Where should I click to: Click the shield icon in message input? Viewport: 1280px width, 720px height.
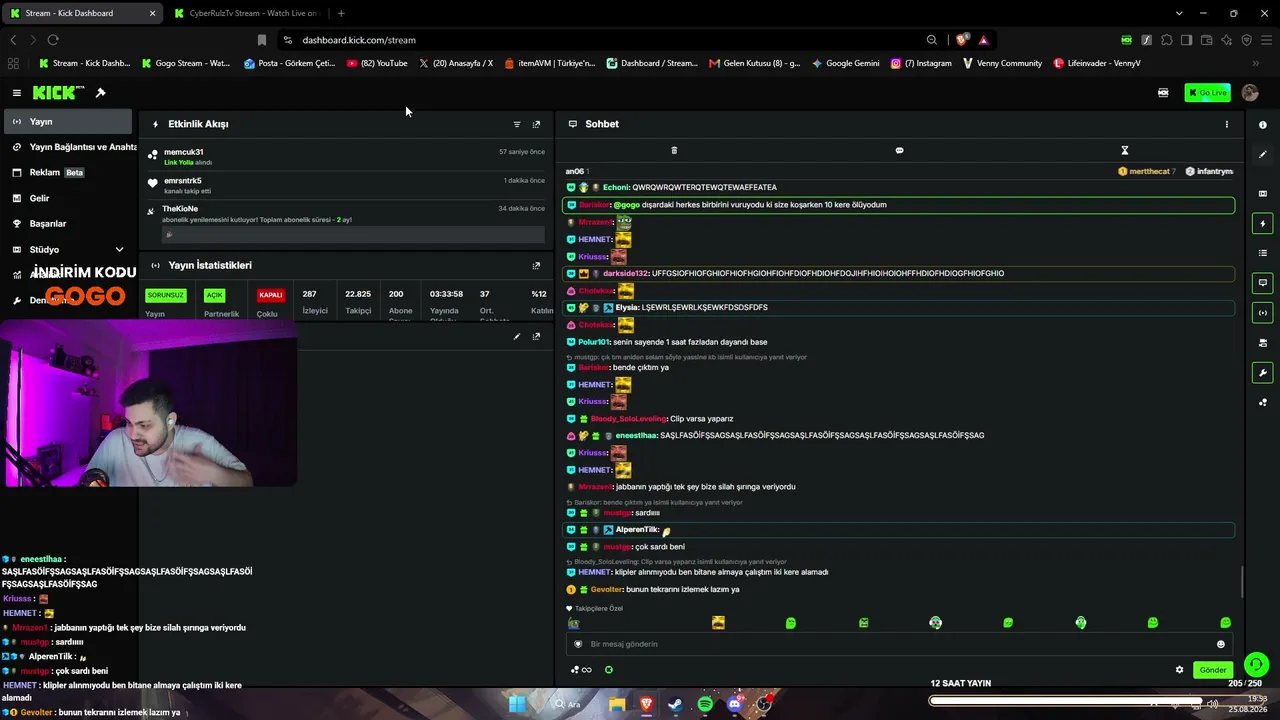point(578,644)
